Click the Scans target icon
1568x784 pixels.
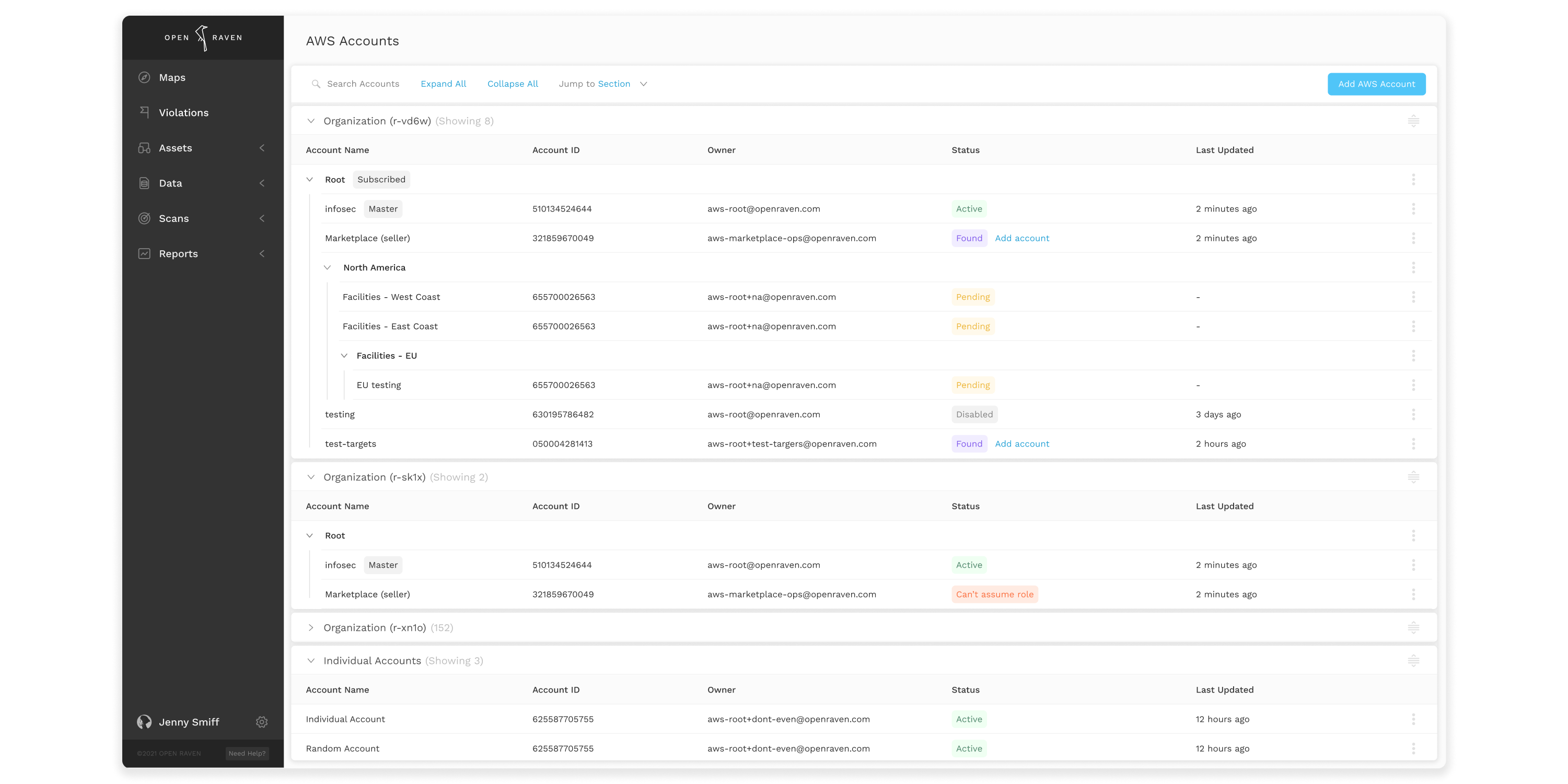coord(144,218)
